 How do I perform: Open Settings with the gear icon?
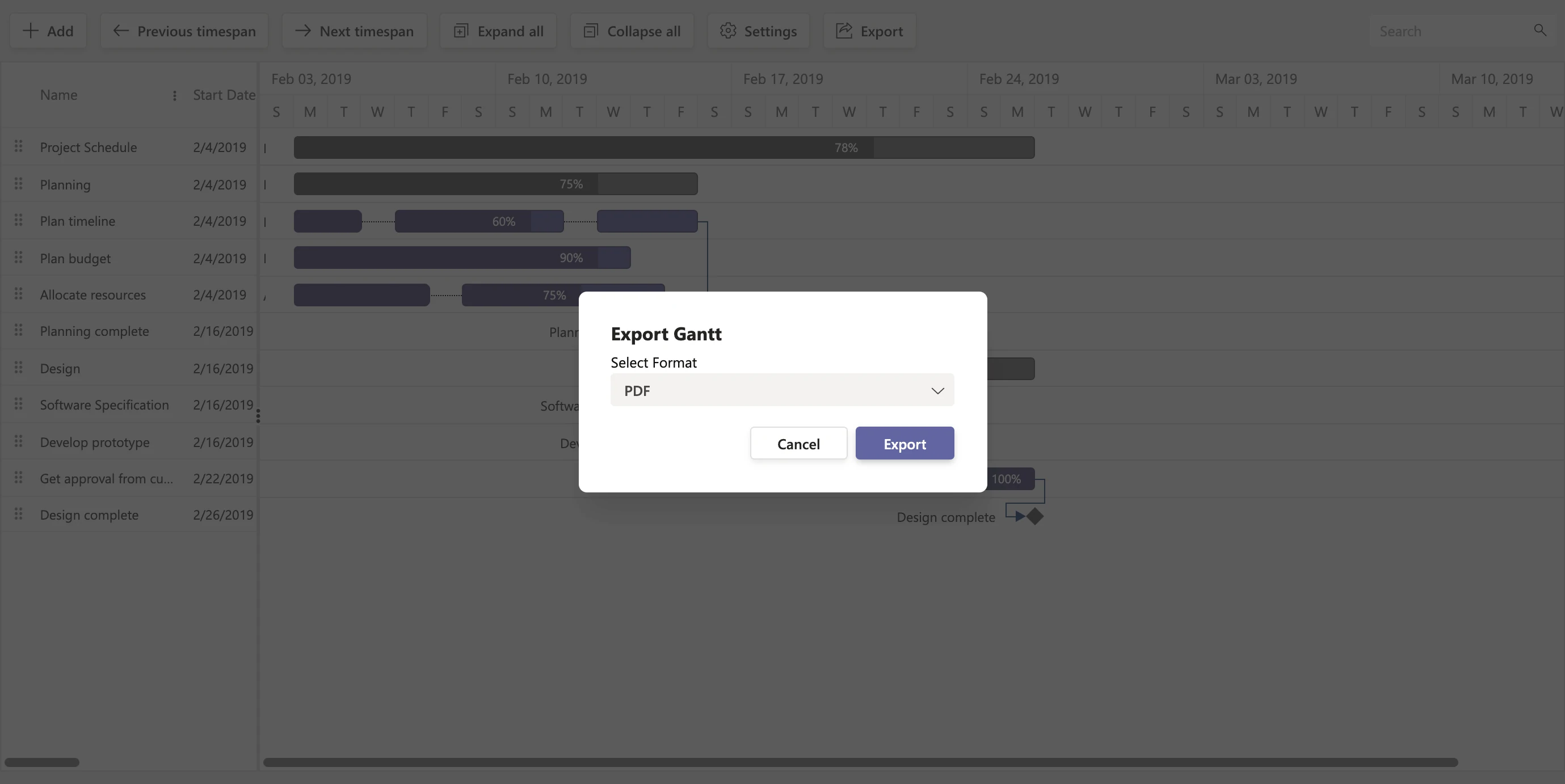coord(728,31)
